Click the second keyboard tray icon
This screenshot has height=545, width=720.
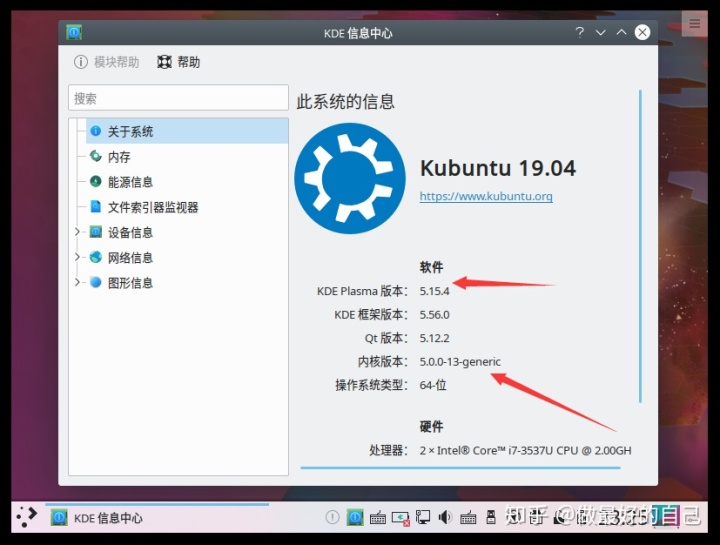coord(468,517)
